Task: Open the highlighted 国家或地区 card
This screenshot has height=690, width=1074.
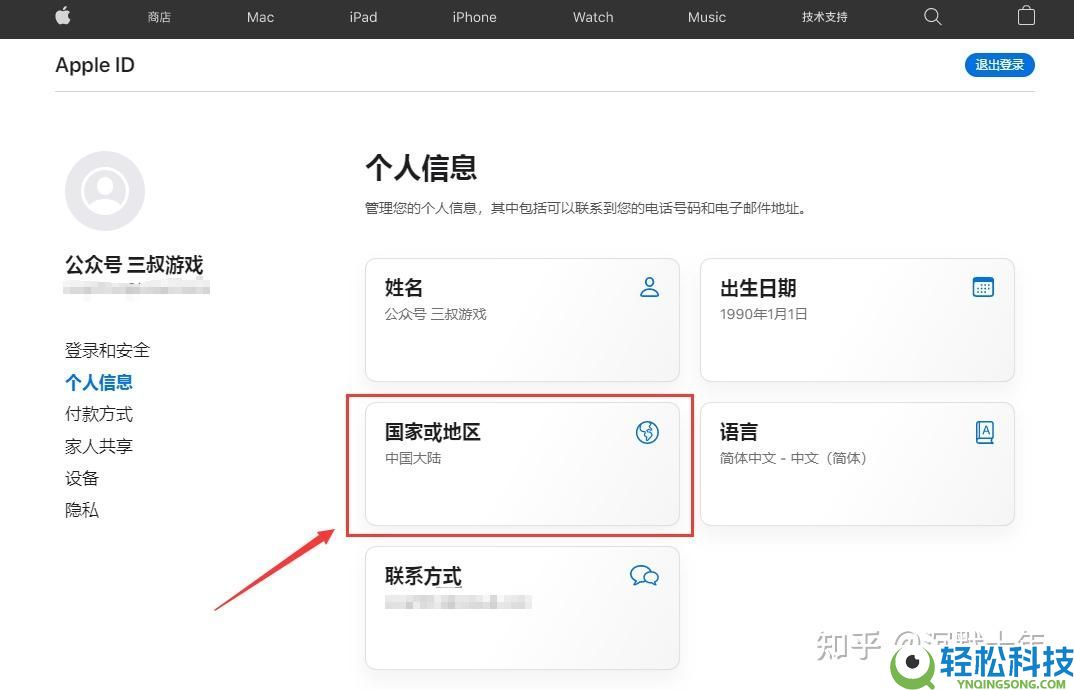Action: pyautogui.click(x=520, y=464)
